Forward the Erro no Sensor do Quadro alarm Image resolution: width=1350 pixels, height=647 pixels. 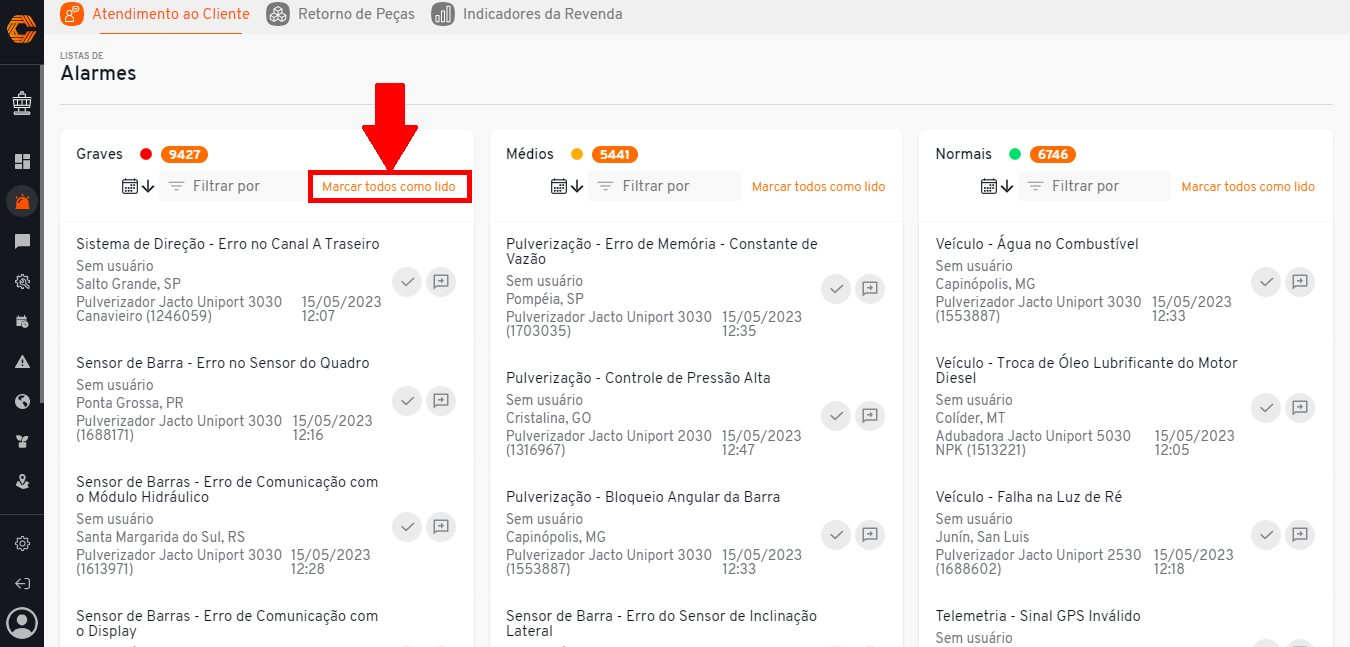click(441, 401)
